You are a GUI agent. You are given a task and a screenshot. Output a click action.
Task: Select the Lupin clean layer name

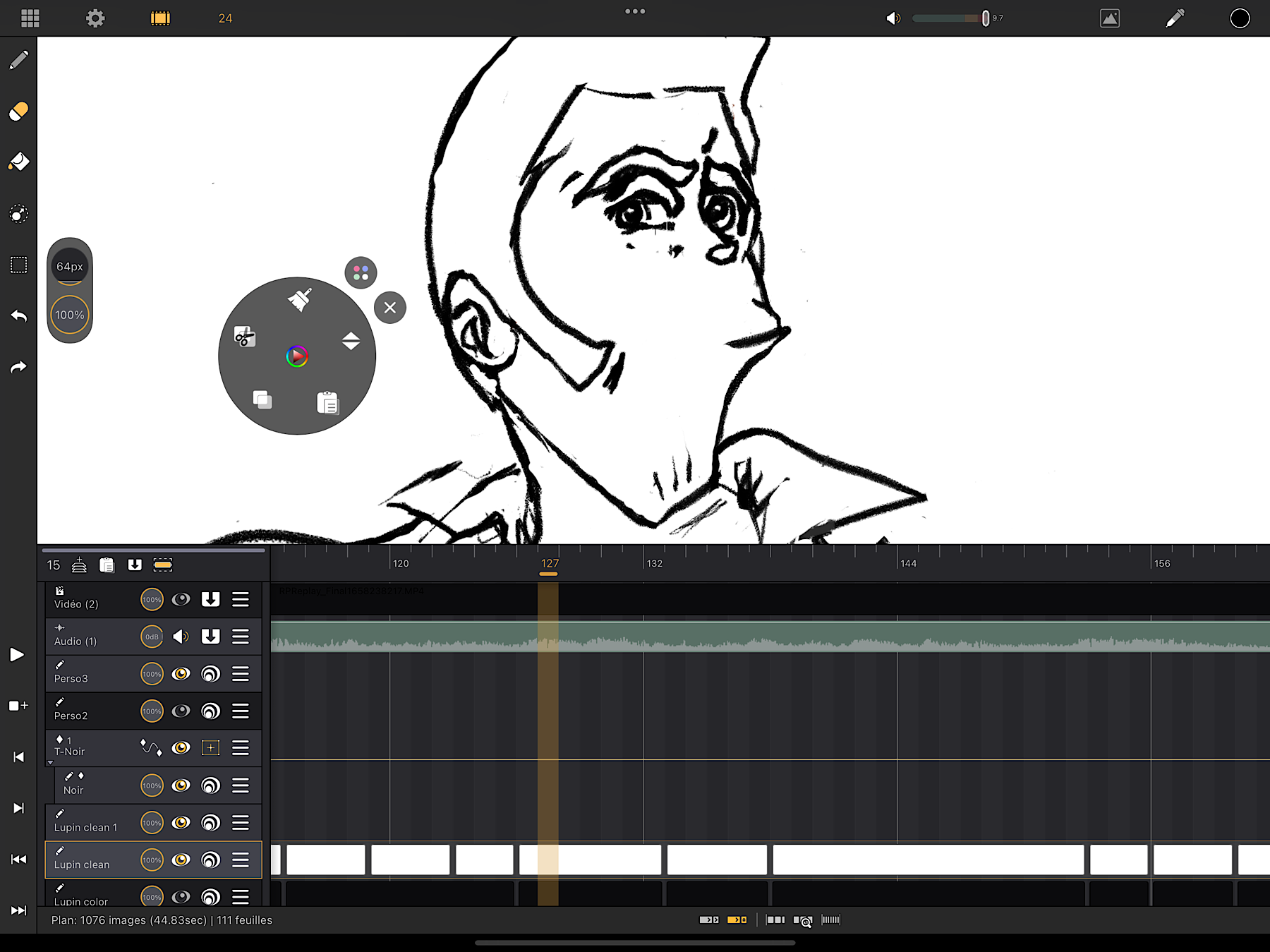82,864
